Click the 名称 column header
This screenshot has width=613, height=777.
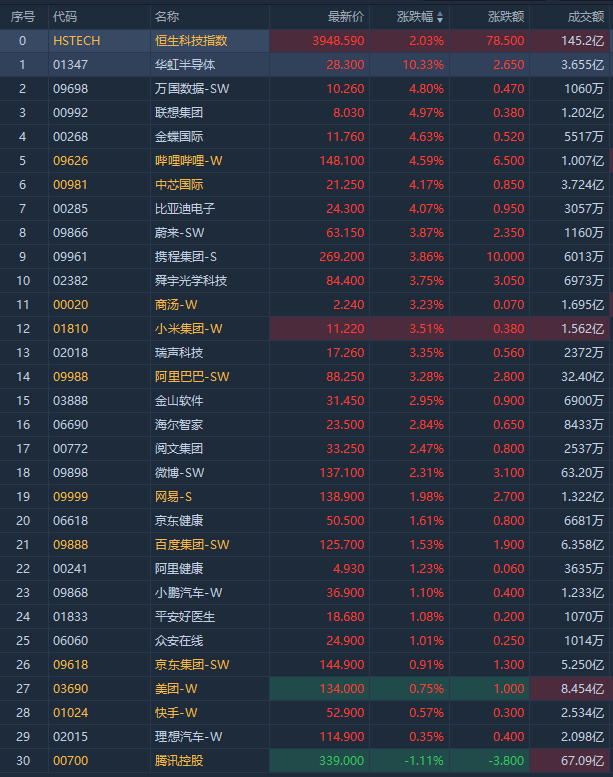coord(167,17)
